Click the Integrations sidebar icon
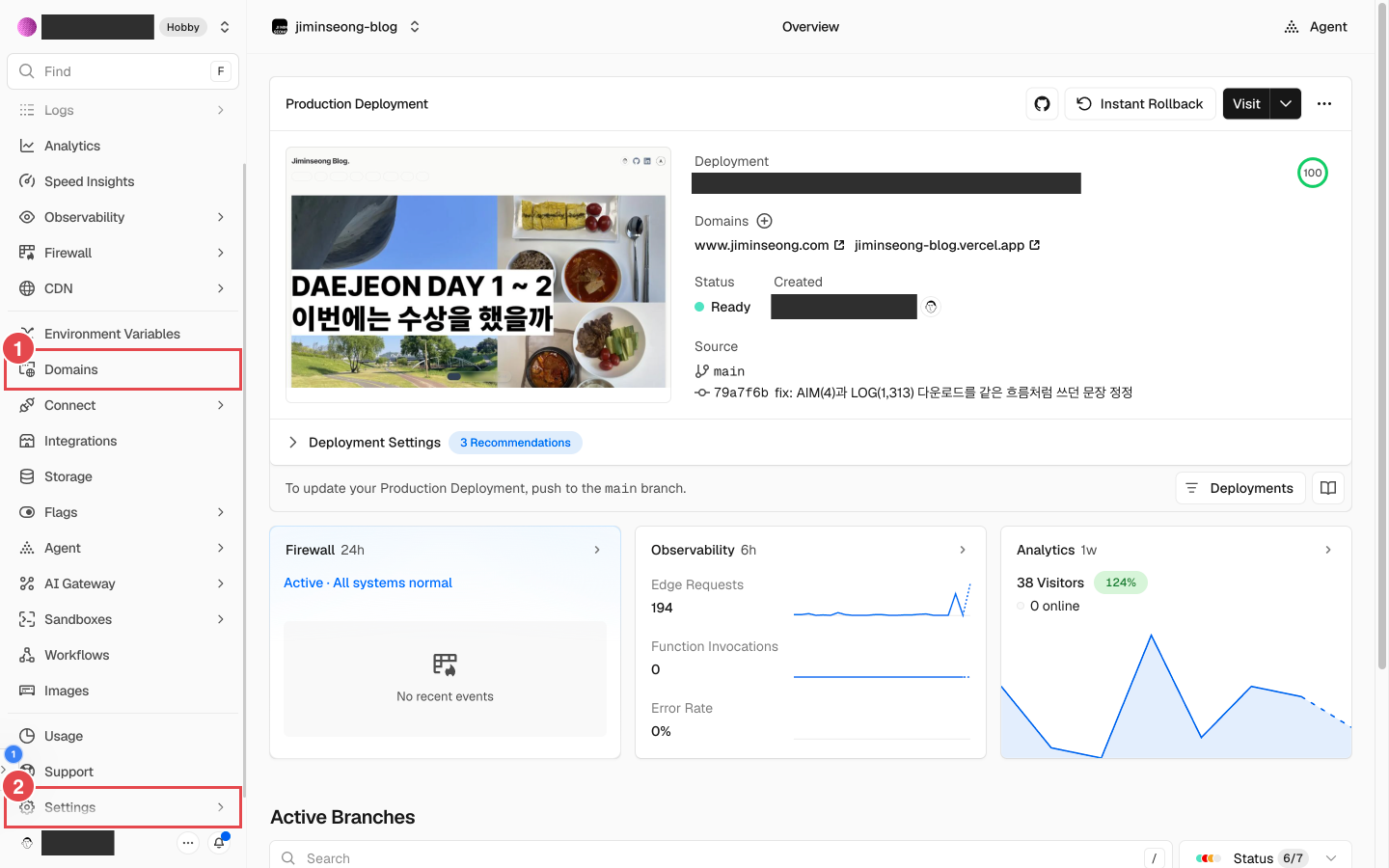The width and height of the screenshot is (1389, 868). point(27,441)
